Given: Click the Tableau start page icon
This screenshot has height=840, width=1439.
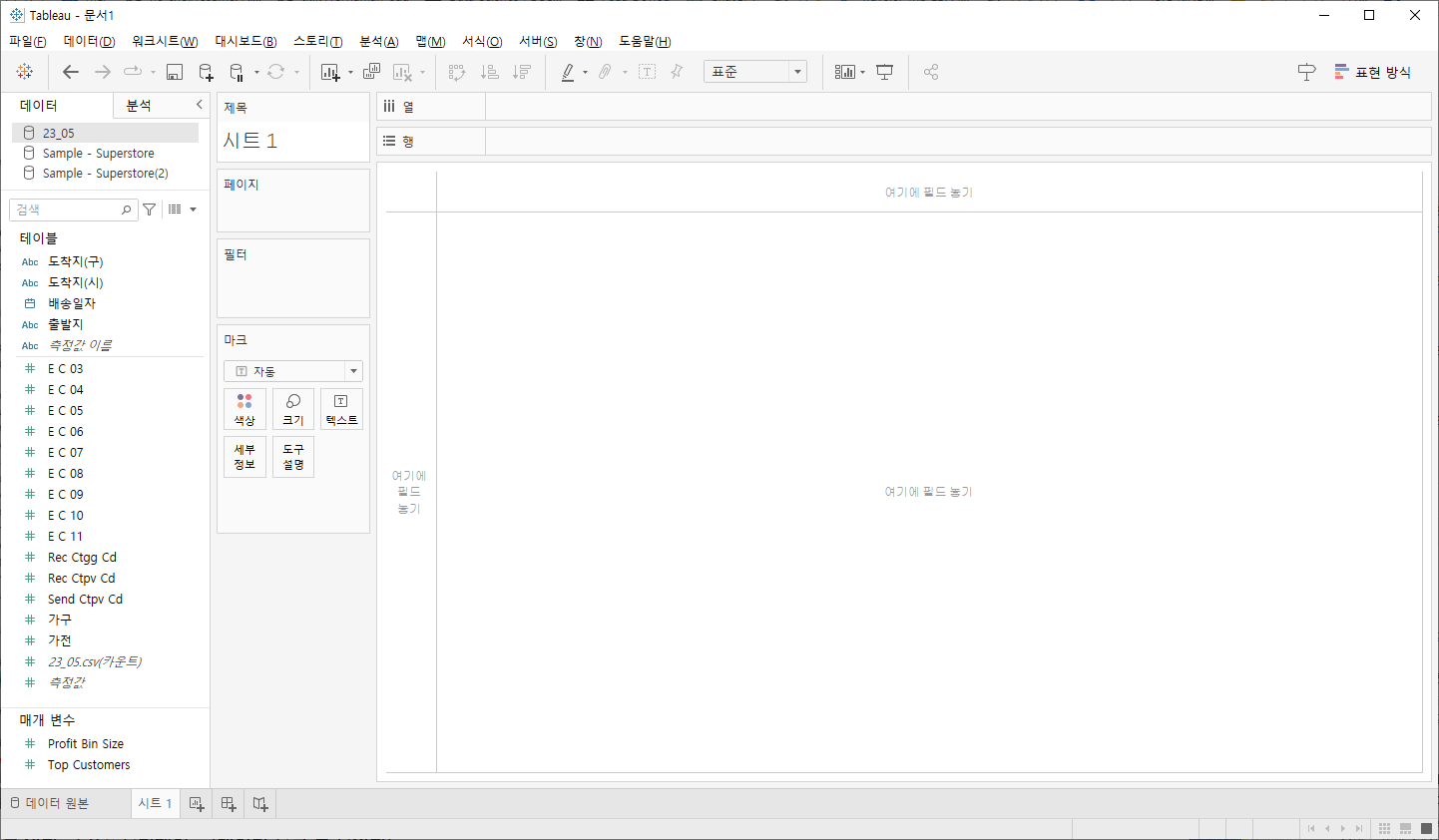Looking at the screenshot, I should (x=25, y=72).
